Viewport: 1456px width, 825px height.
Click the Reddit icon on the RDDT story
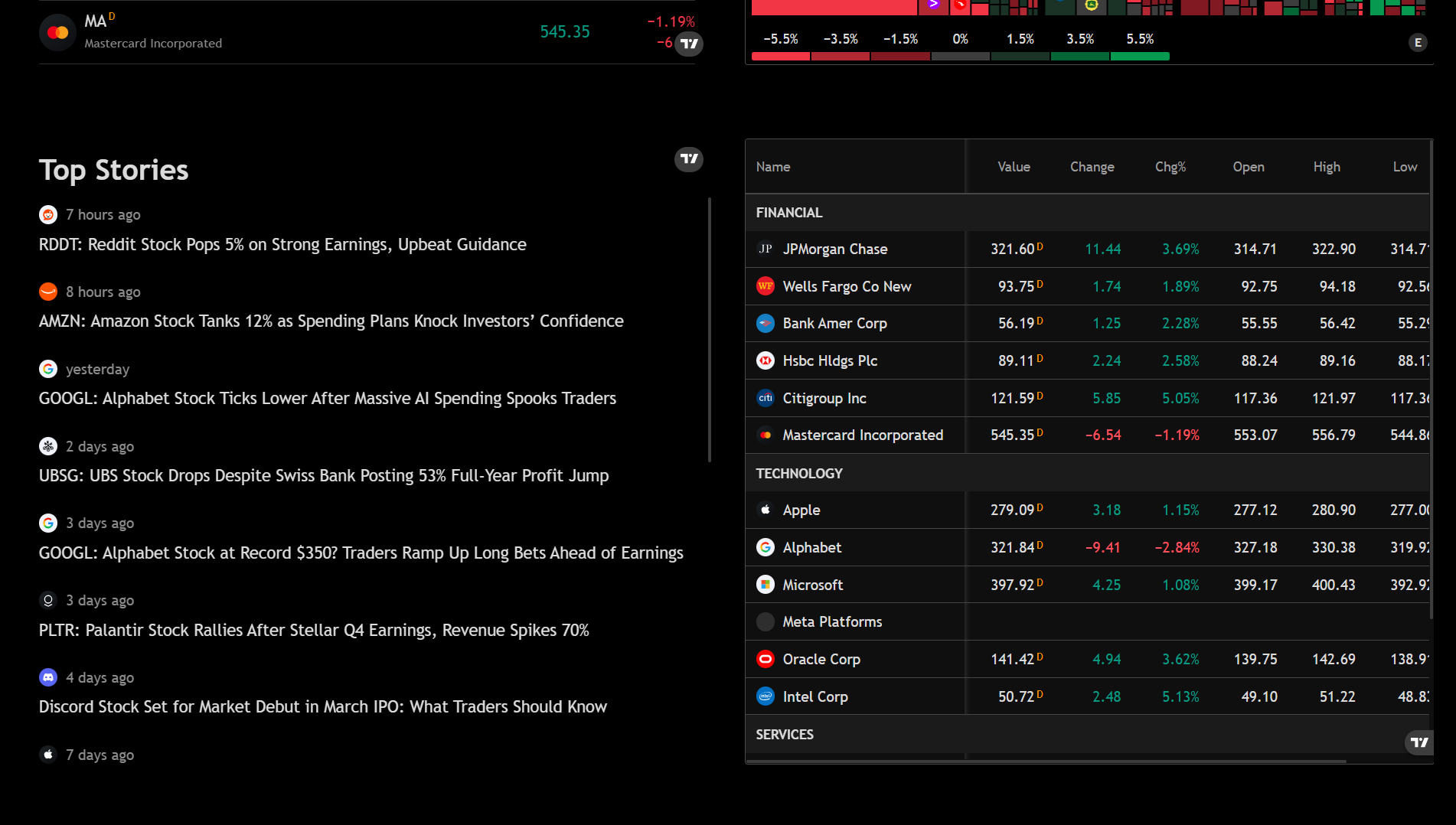tap(48, 215)
